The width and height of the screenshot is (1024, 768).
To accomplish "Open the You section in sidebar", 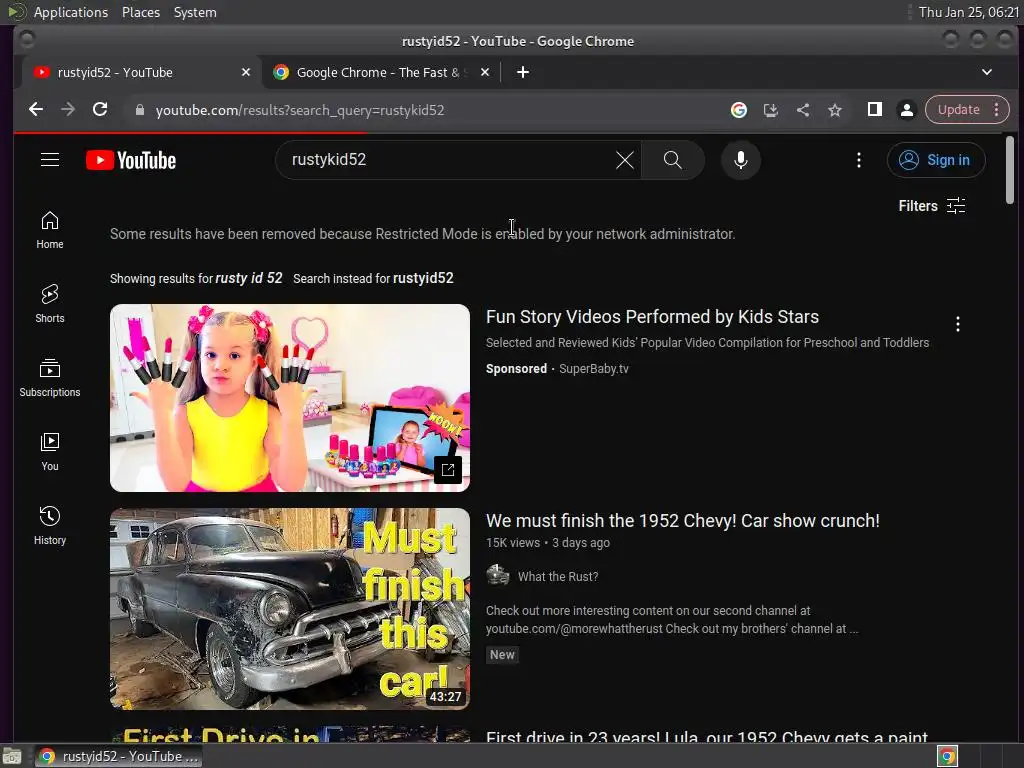I will click(x=50, y=453).
